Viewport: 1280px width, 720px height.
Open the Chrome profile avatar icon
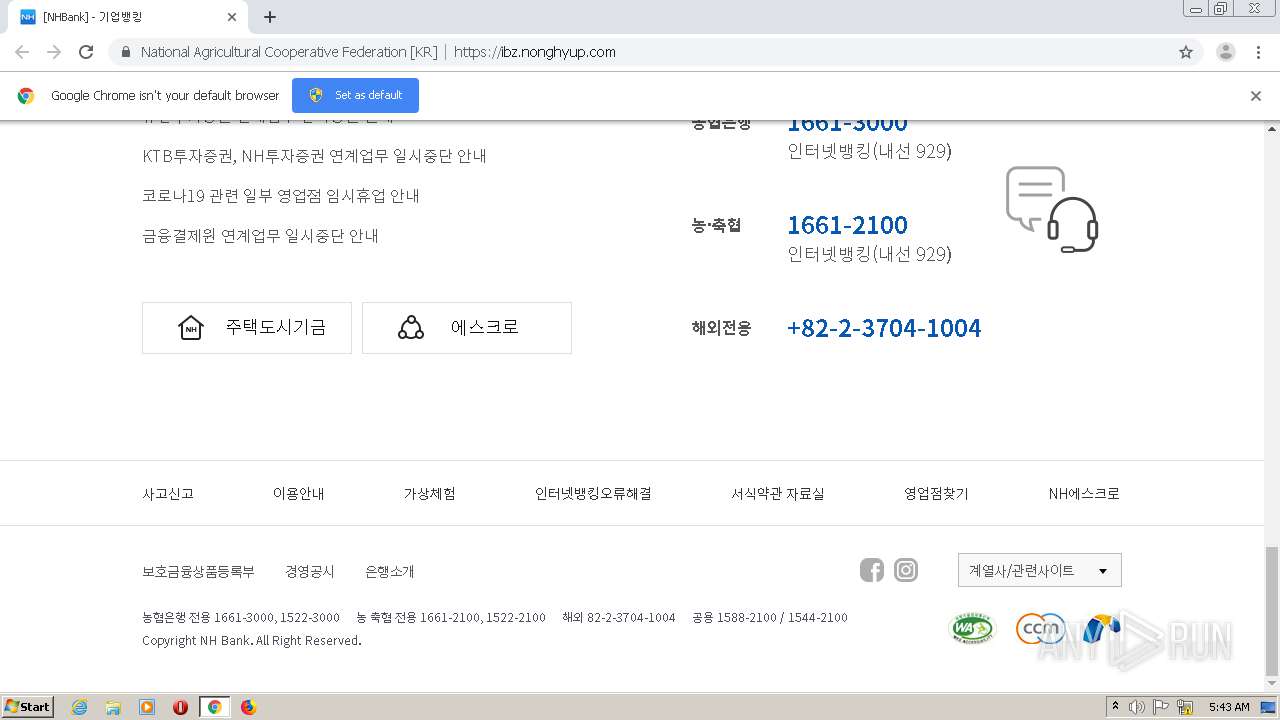[1225, 52]
